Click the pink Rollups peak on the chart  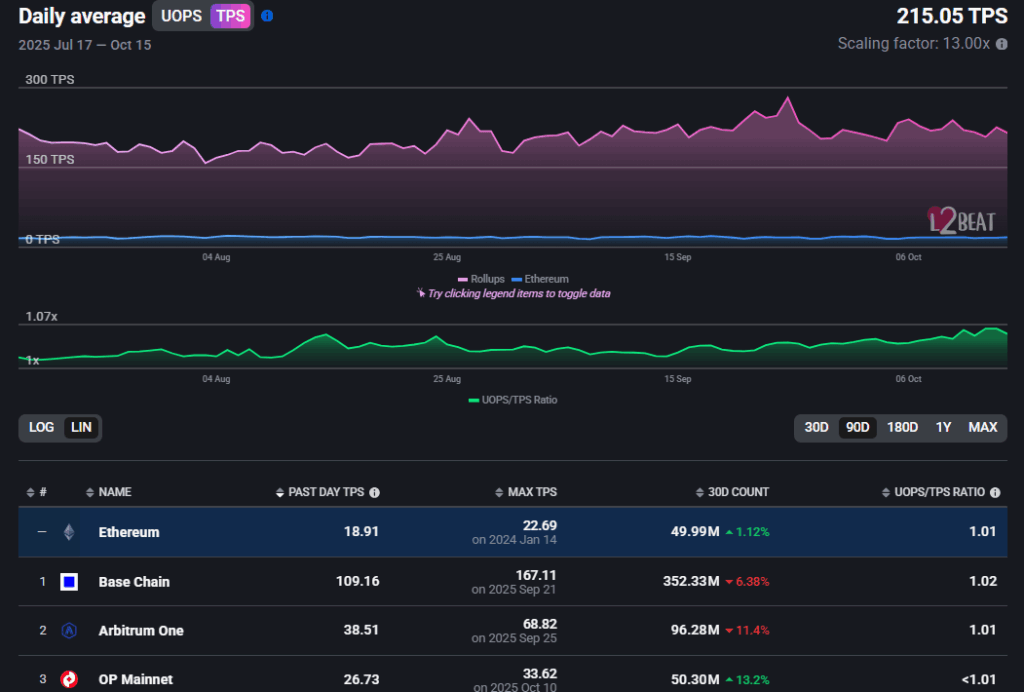(x=788, y=98)
